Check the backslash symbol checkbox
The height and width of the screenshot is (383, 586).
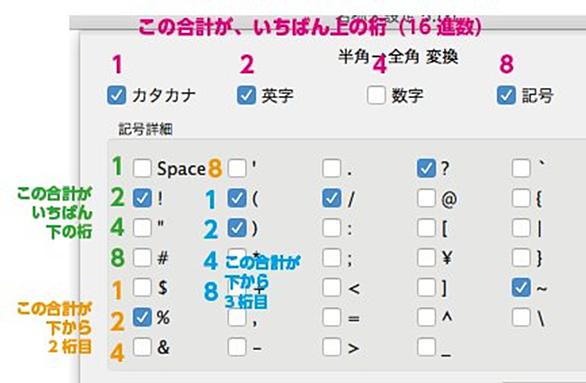pyautogui.click(x=521, y=318)
